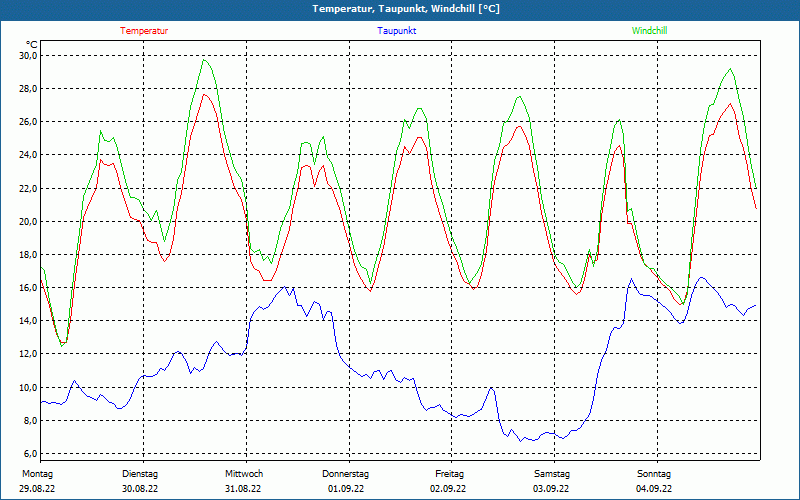This screenshot has width=800, height=500.
Task: Click the °C unit label
Action: click(32, 45)
